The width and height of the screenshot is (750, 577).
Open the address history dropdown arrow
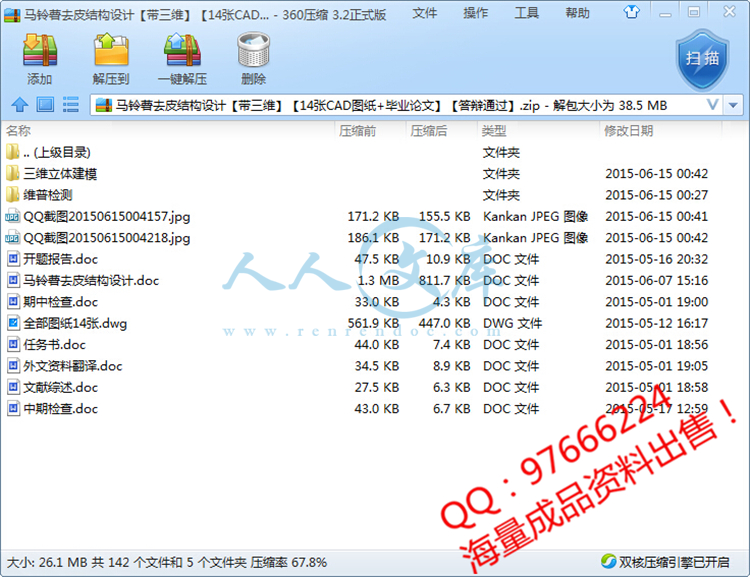[733, 105]
